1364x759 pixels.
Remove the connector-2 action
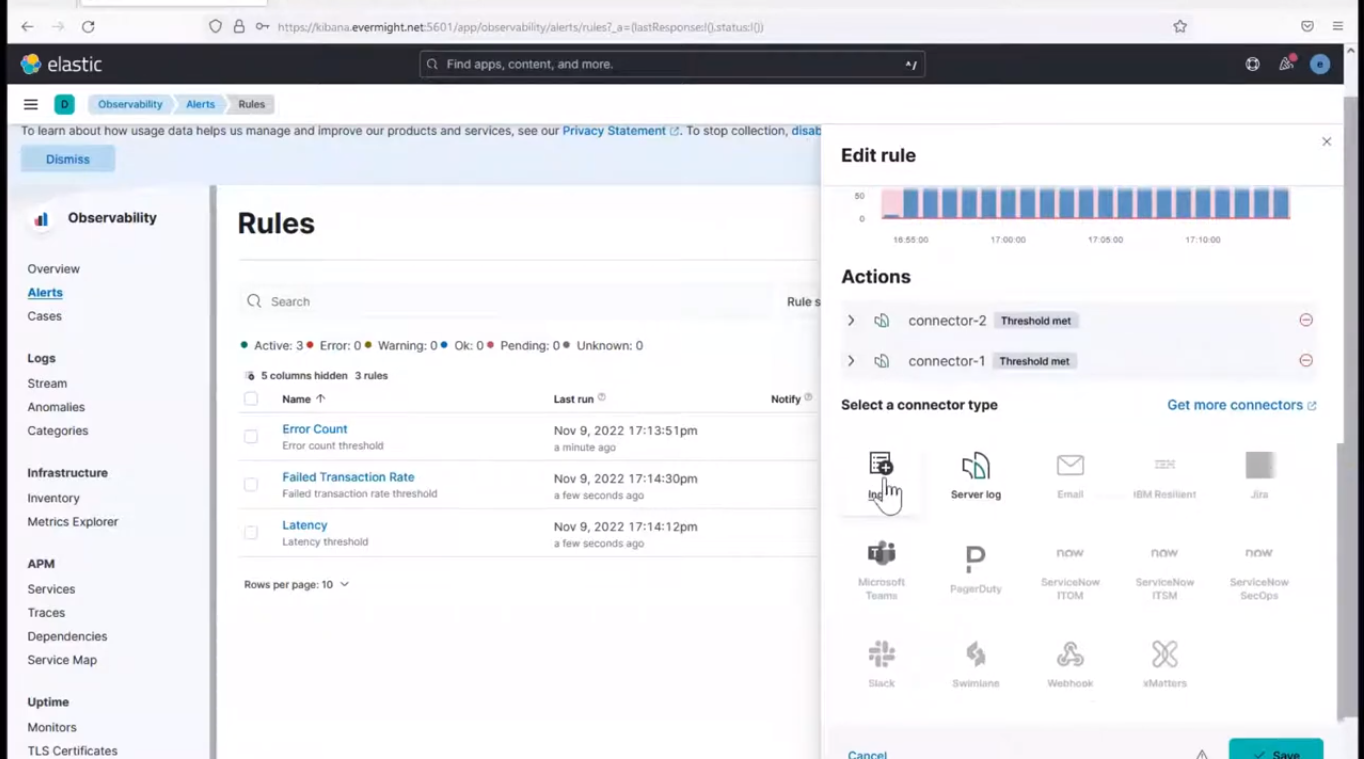1306,320
